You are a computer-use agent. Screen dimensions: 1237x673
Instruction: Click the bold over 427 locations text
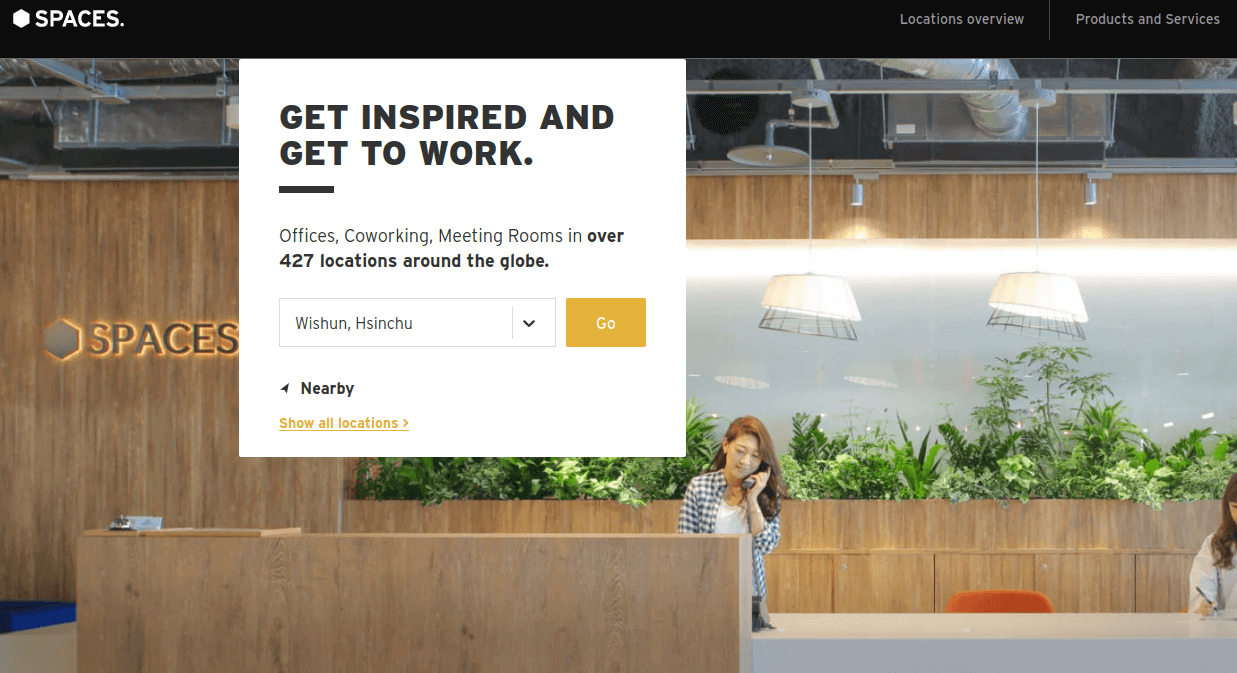point(452,249)
